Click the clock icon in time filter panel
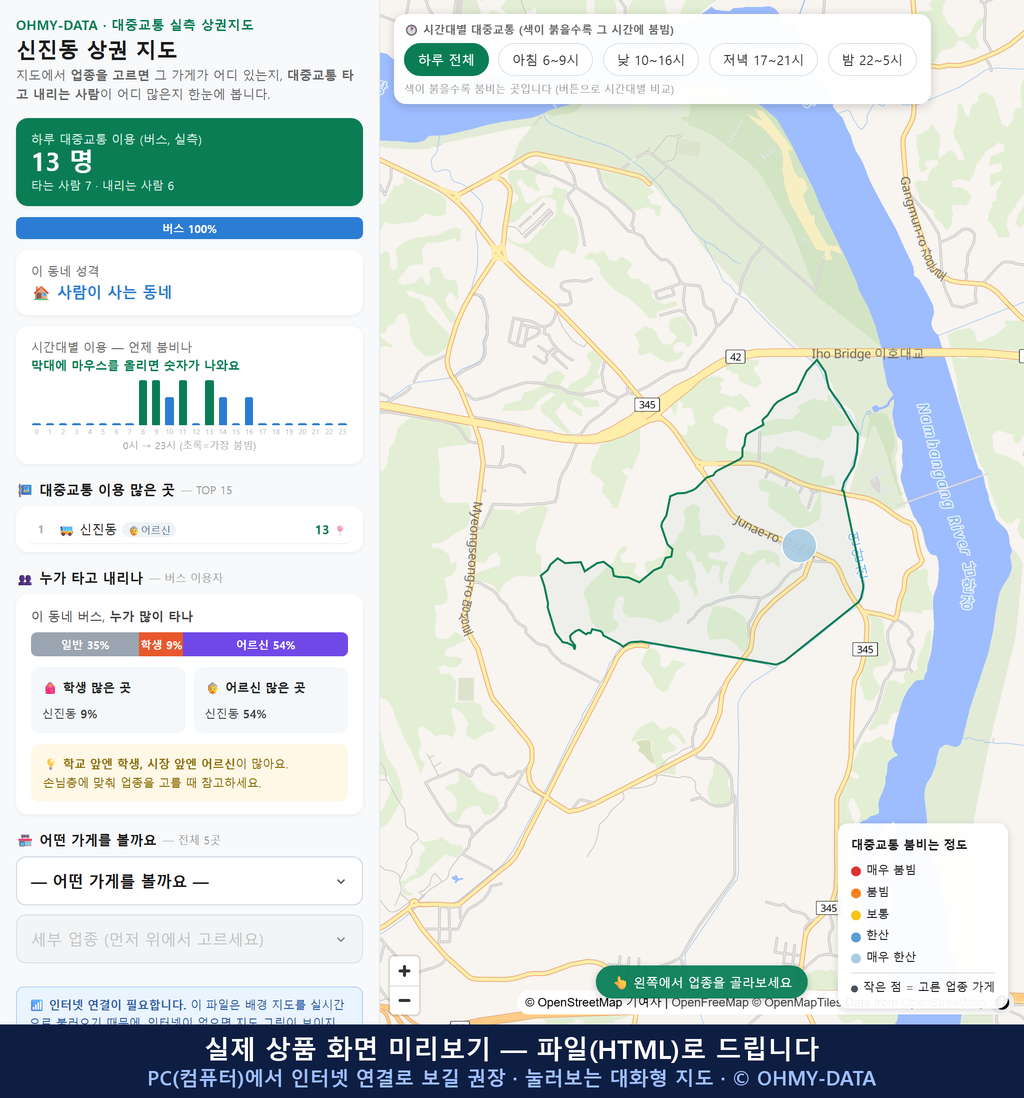 pos(412,30)
